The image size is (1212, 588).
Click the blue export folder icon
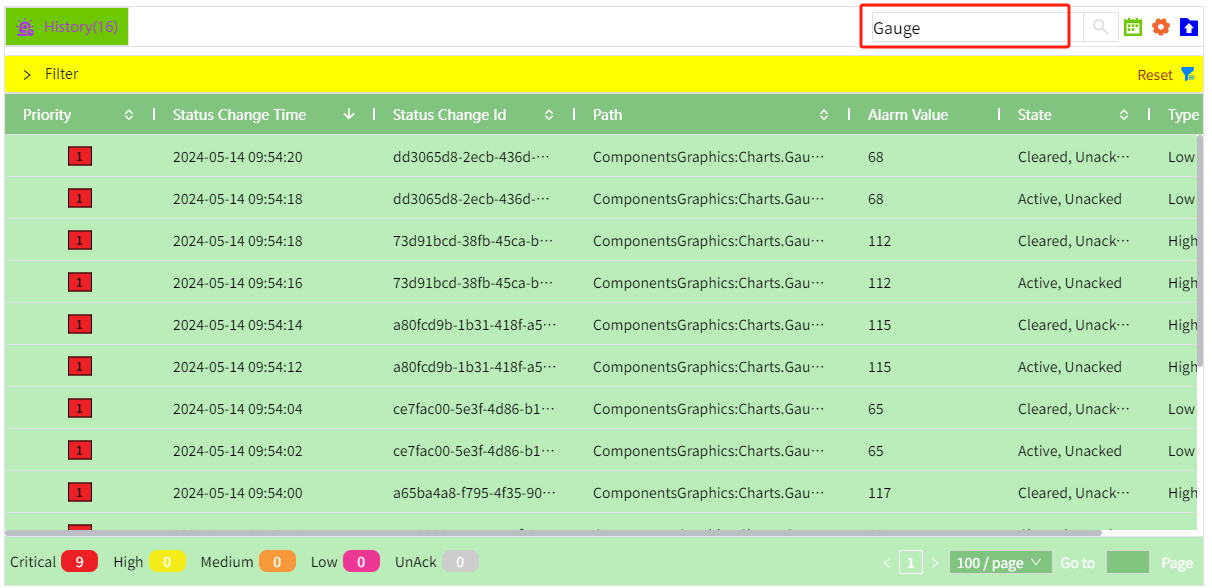point(1188,28)
